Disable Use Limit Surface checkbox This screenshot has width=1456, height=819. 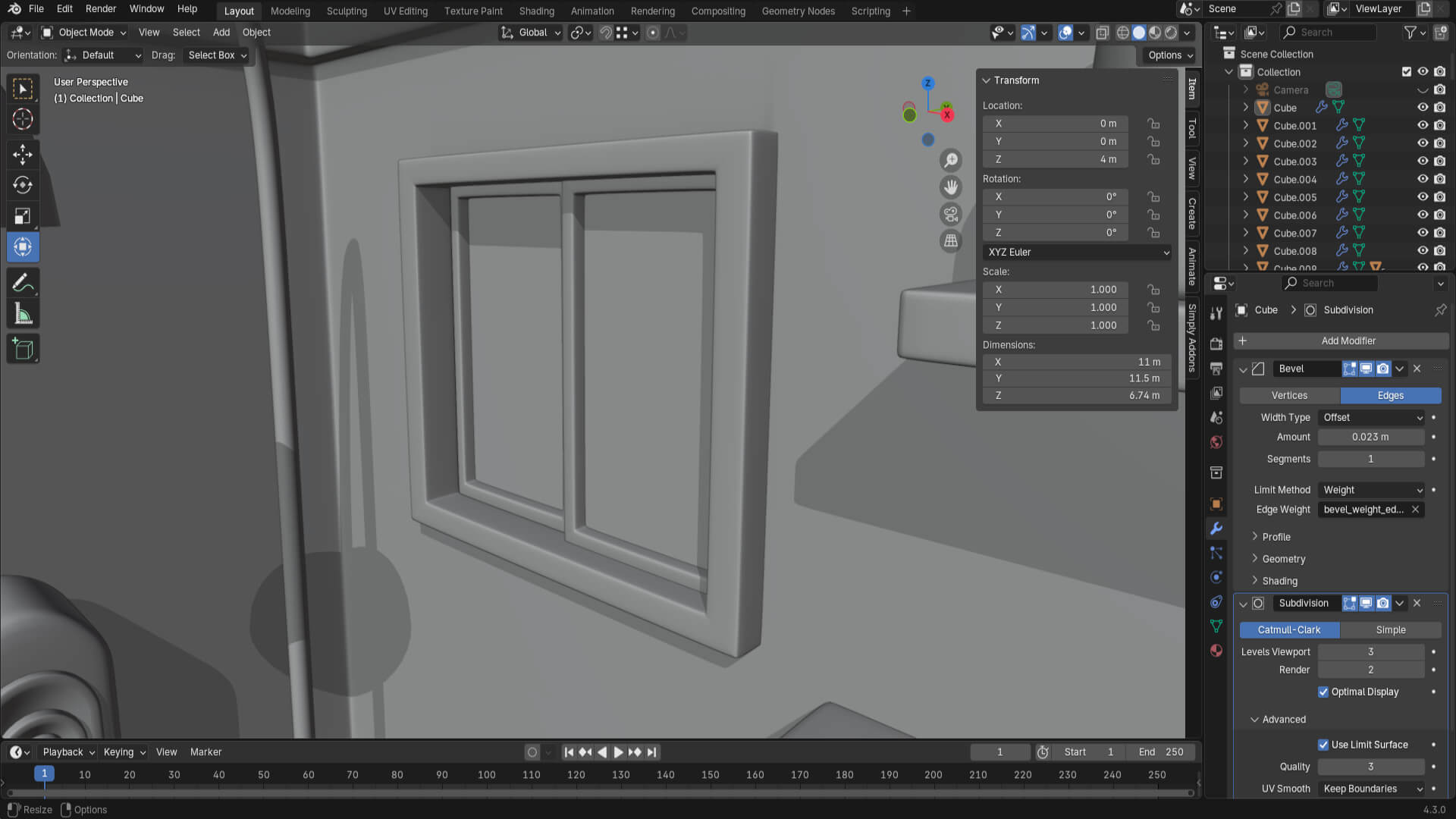point(1323,745)
